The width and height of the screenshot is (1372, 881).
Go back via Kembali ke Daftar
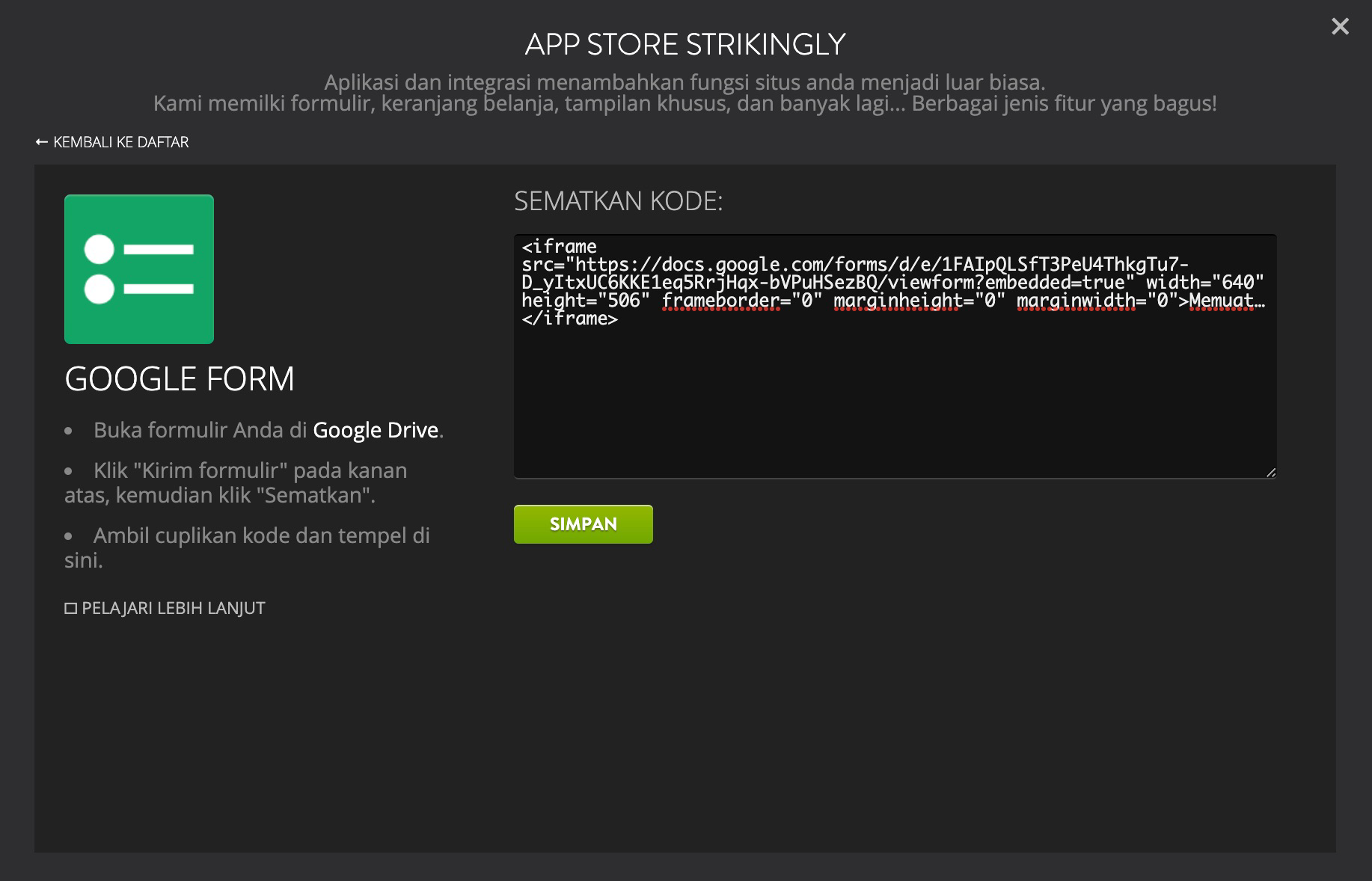112,142
